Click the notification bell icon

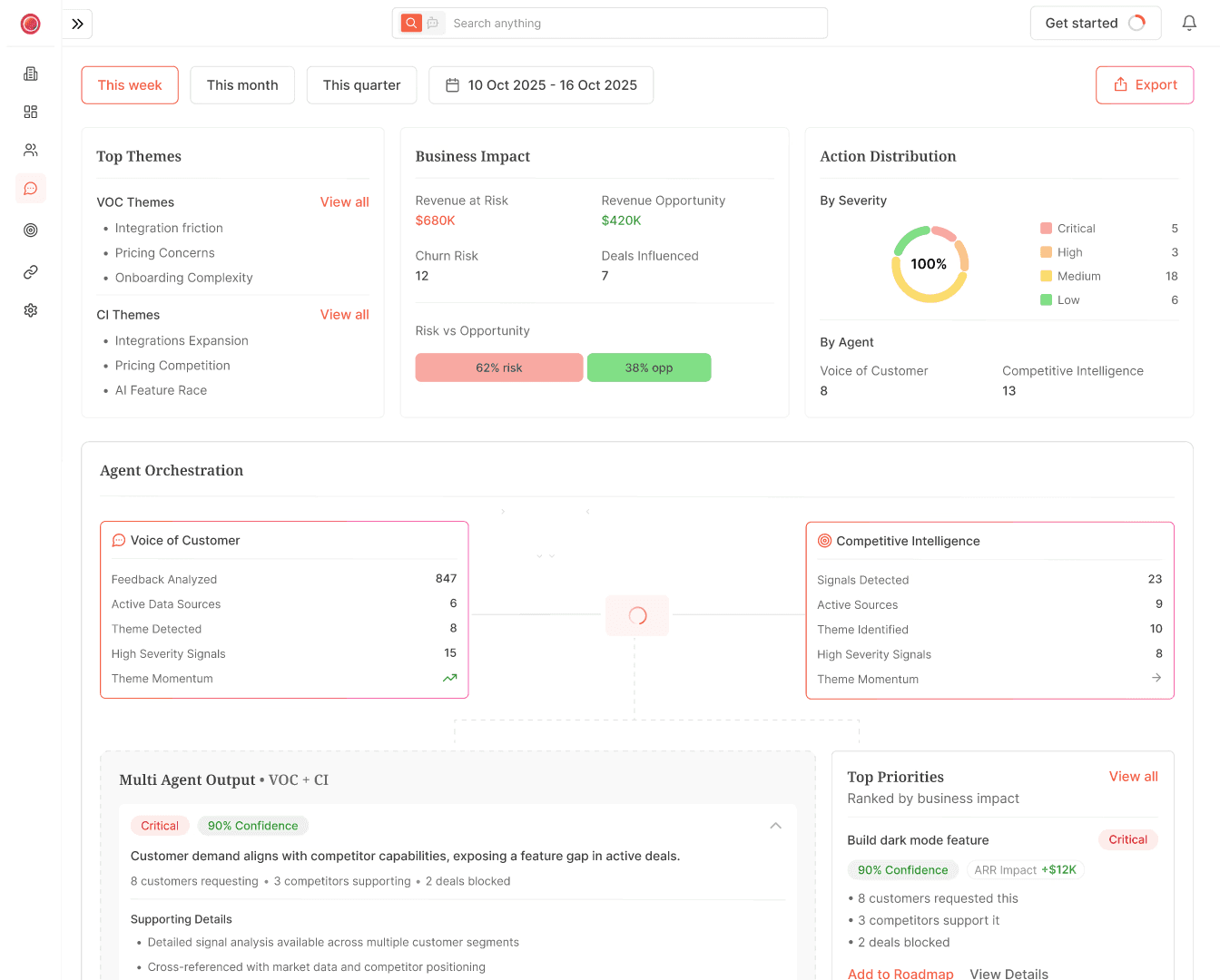[x=1189, y=22]
